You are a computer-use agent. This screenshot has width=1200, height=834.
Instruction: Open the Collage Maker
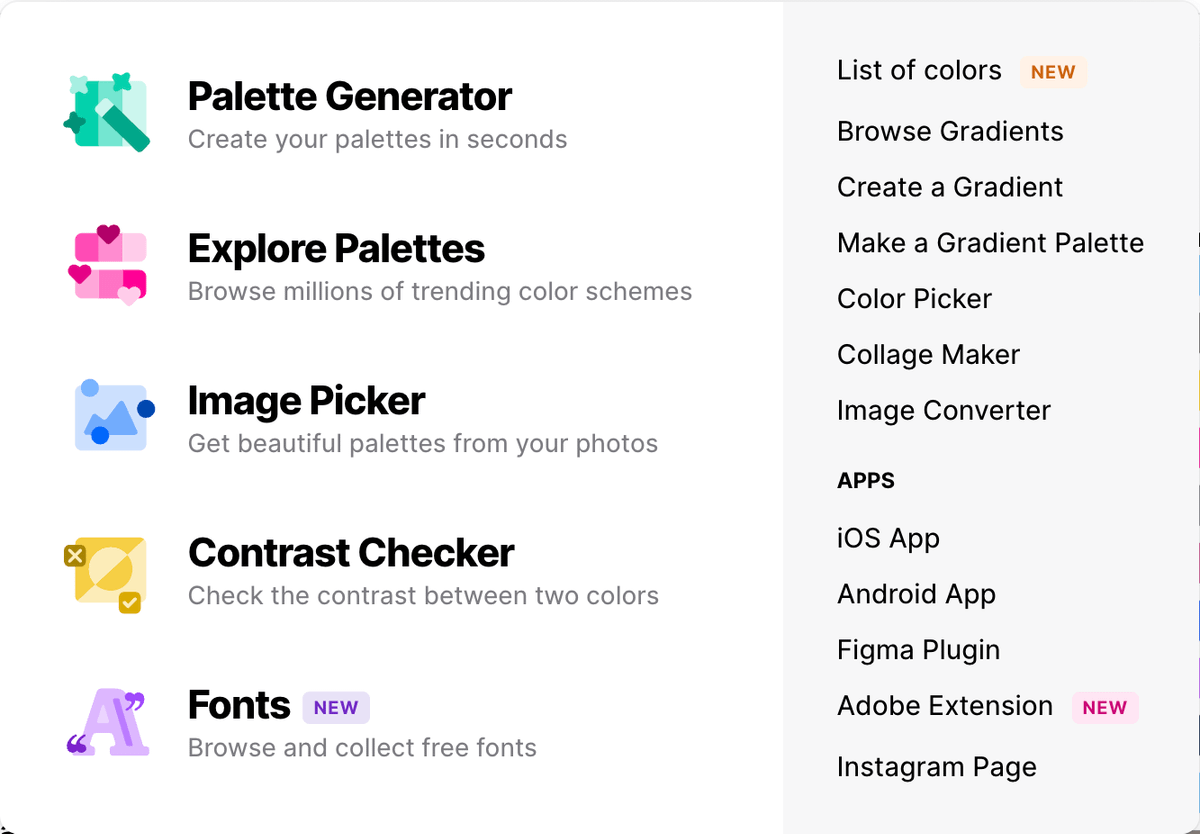(928, 355)
